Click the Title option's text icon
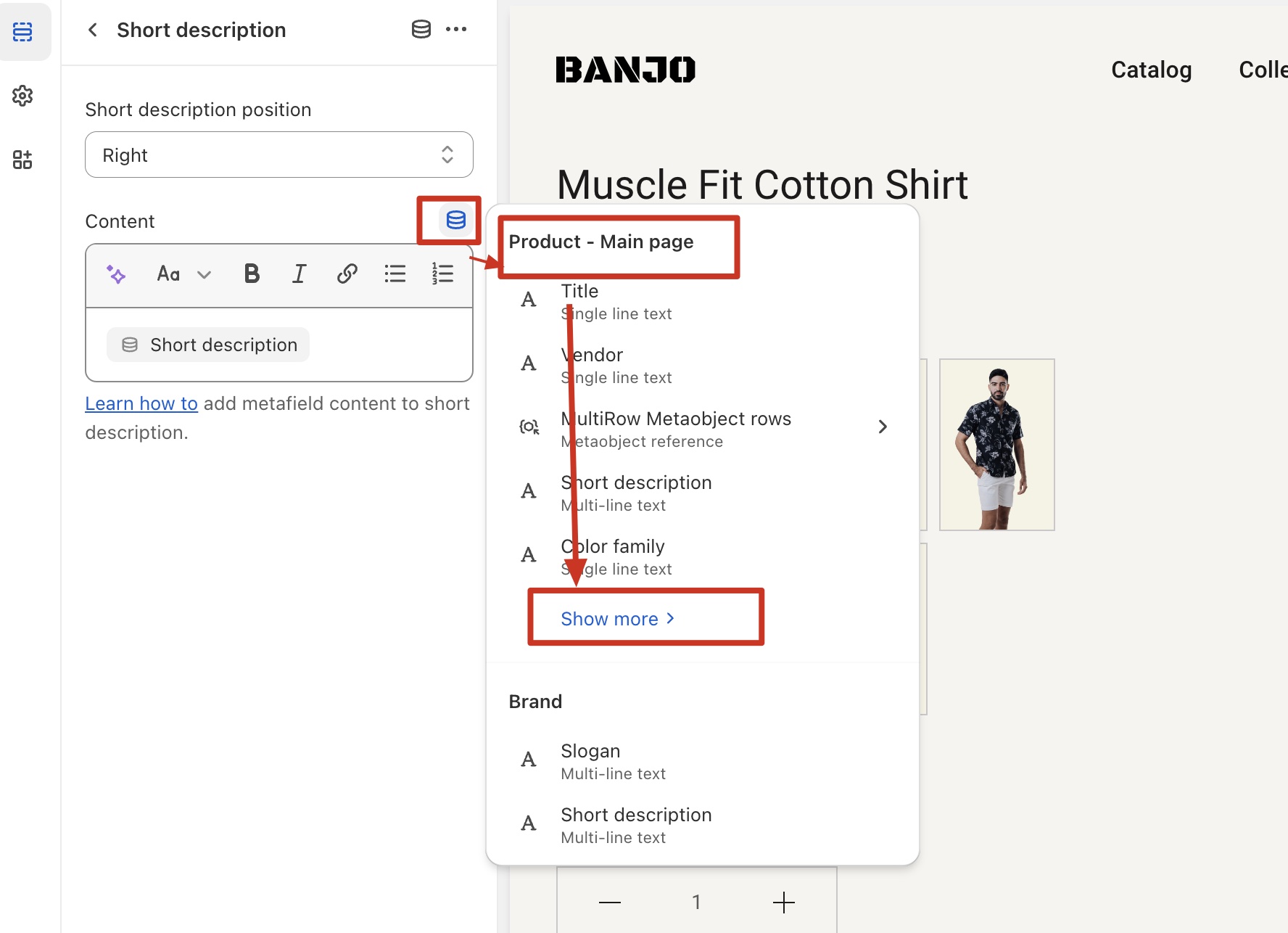 pyautogui.click(x=529, y=300)
